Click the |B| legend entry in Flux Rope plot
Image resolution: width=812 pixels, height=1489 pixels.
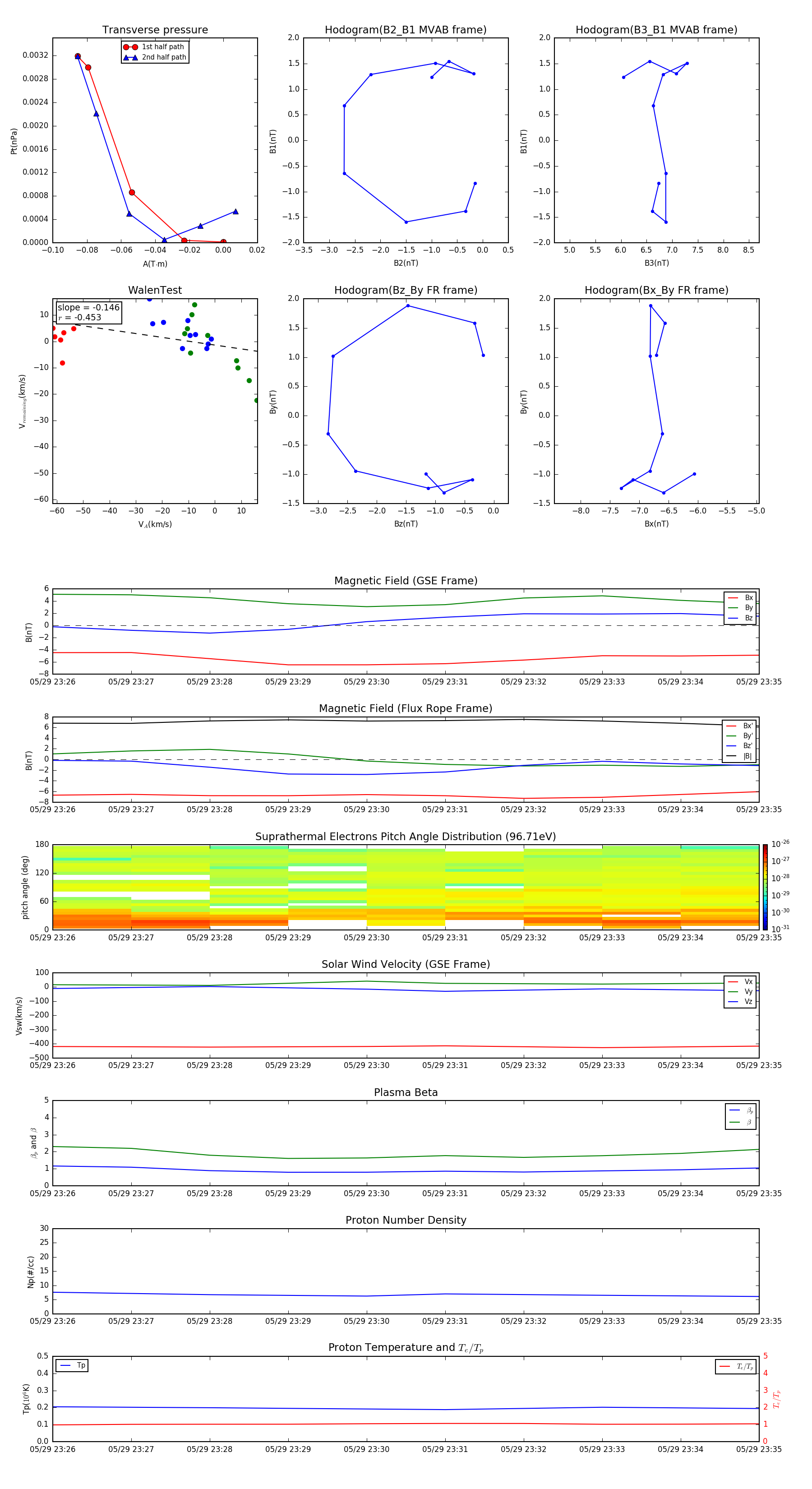[739, 756]
